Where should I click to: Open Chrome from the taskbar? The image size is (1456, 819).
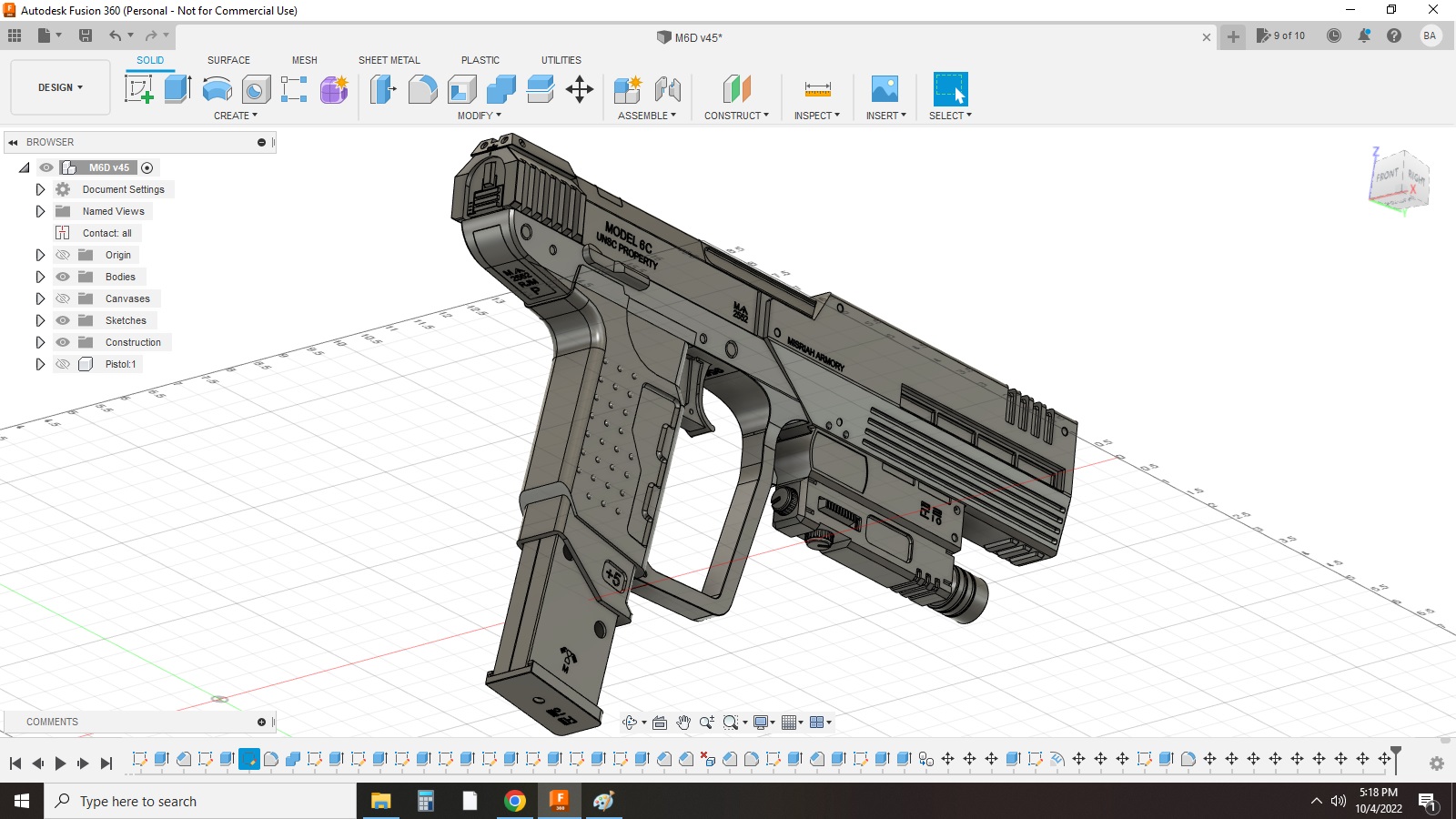click(x=515, y=801)
